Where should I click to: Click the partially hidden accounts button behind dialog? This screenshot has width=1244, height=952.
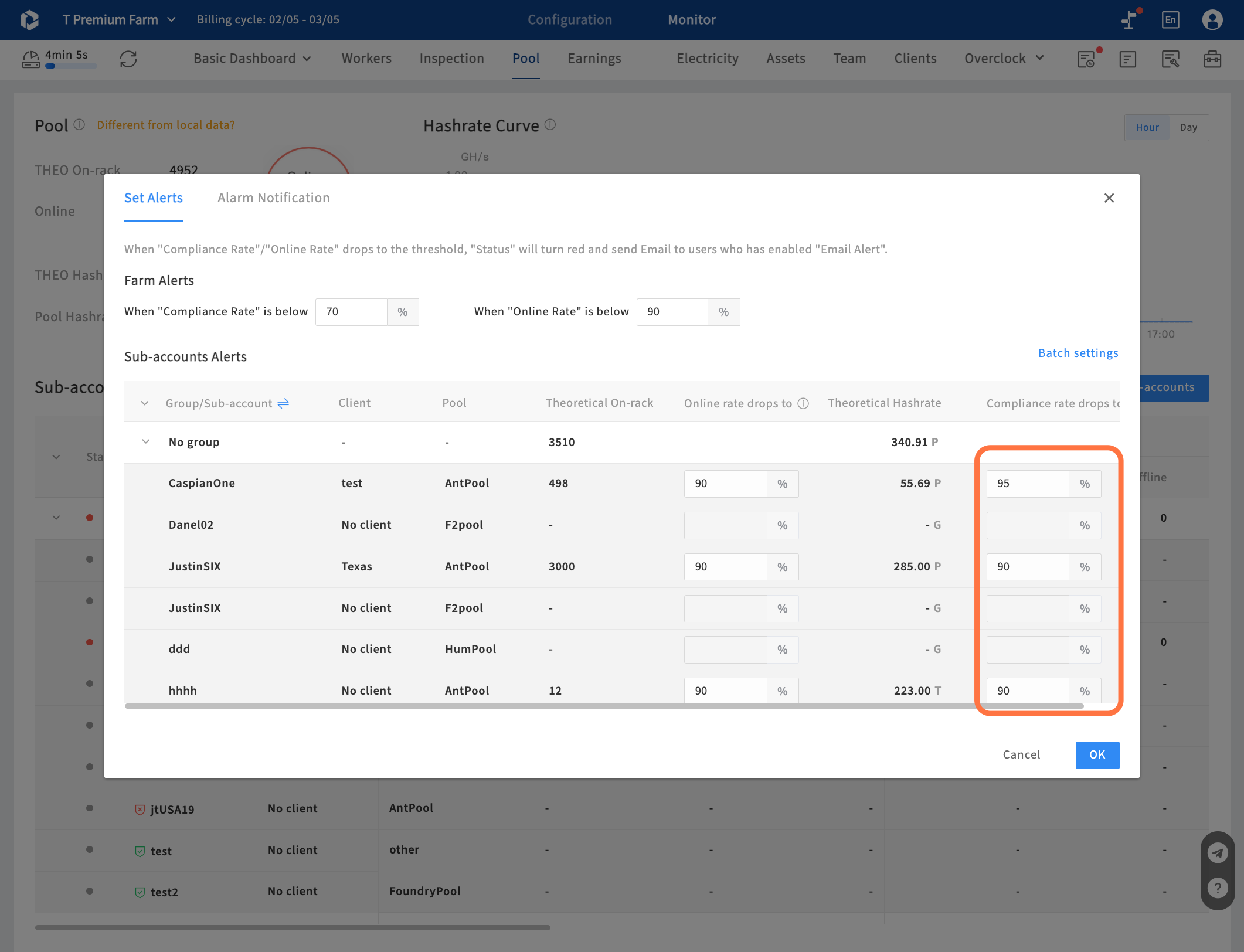1174,387
